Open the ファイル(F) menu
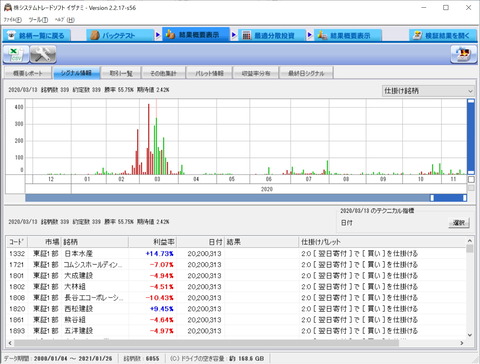Screen dimensions: 480x364 [13, 20]
